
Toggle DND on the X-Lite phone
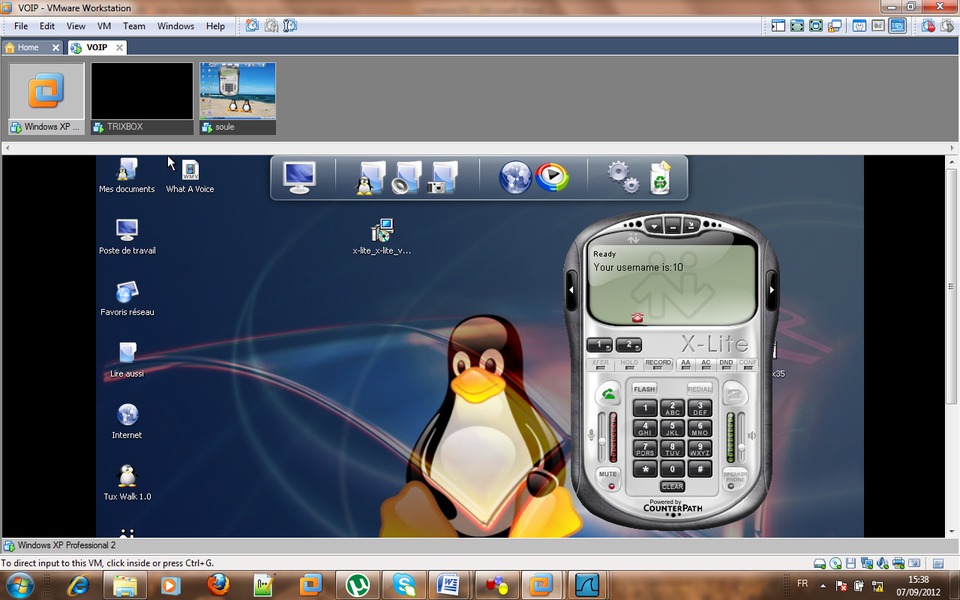click(x=726, y=364)
